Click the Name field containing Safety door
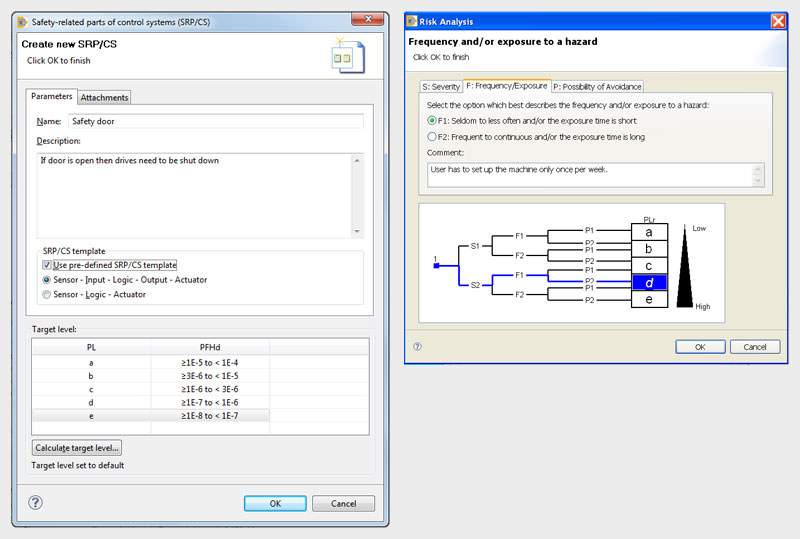Screen dimensions: 800x539 point(216,121)
